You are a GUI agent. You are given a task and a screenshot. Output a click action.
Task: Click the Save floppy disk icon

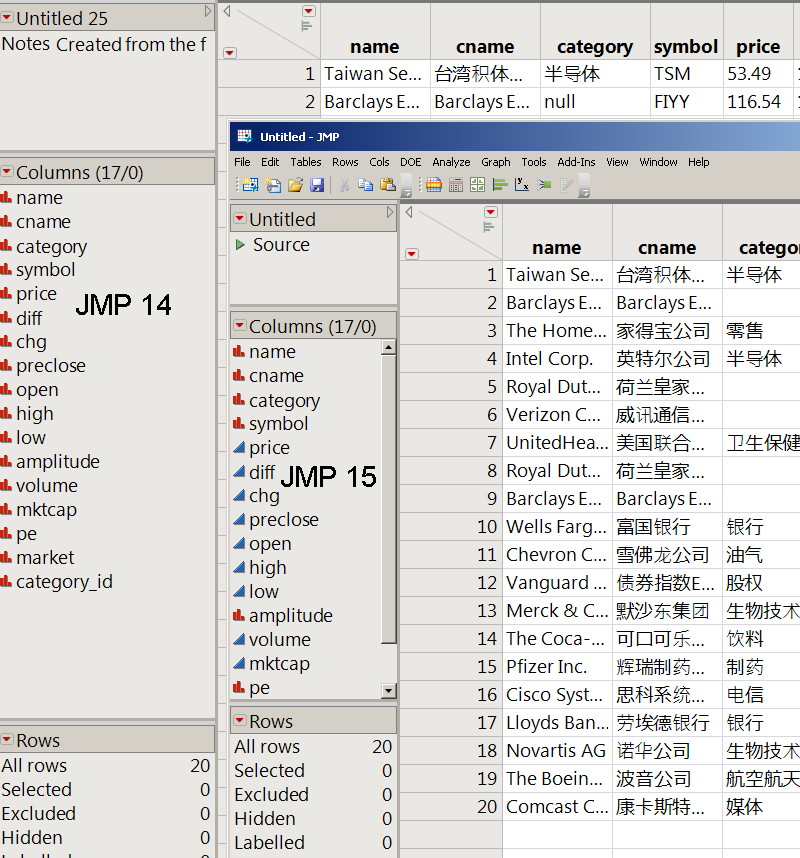[x=317, y=185]
